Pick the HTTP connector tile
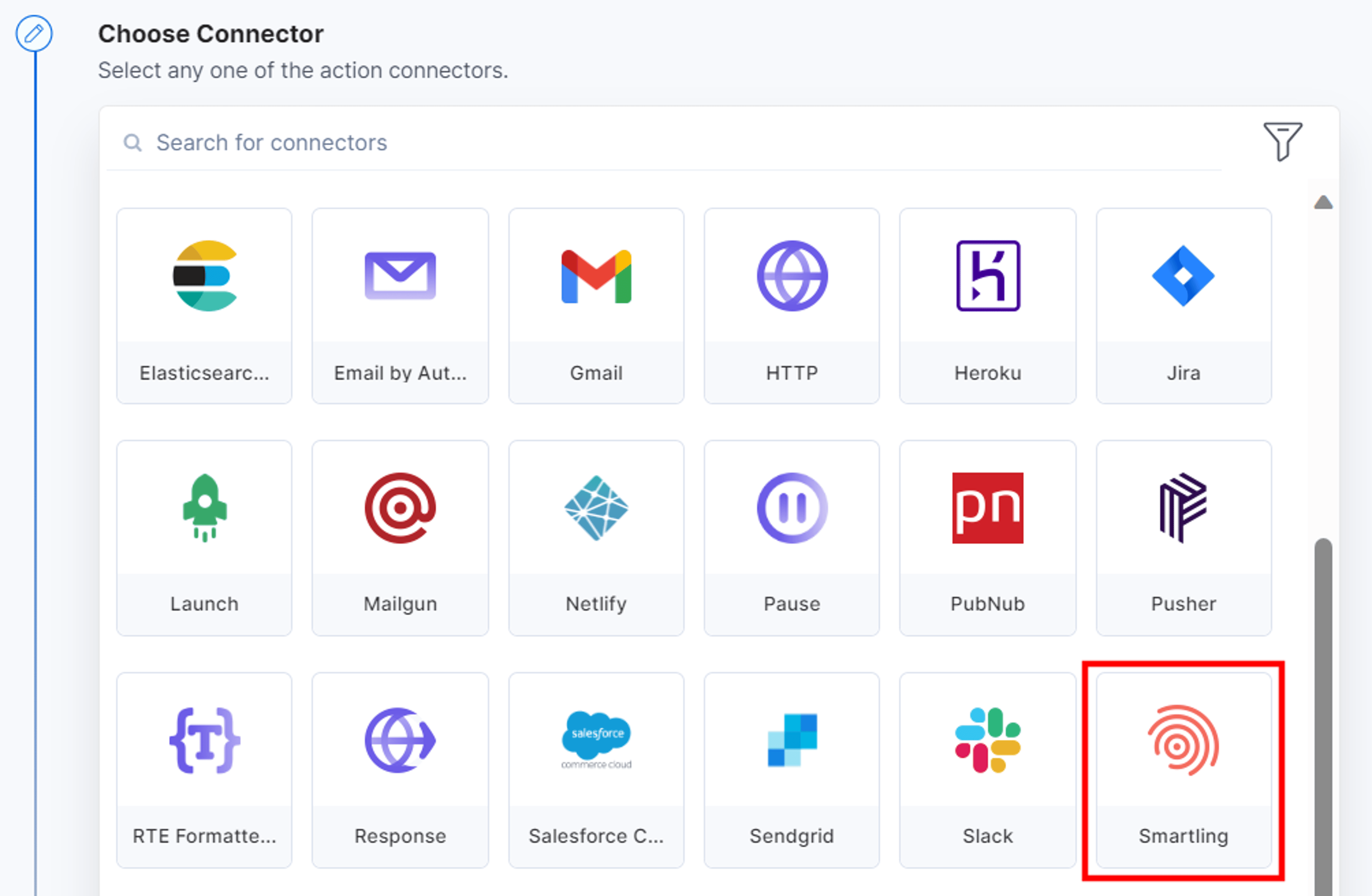 coord(791,306)
